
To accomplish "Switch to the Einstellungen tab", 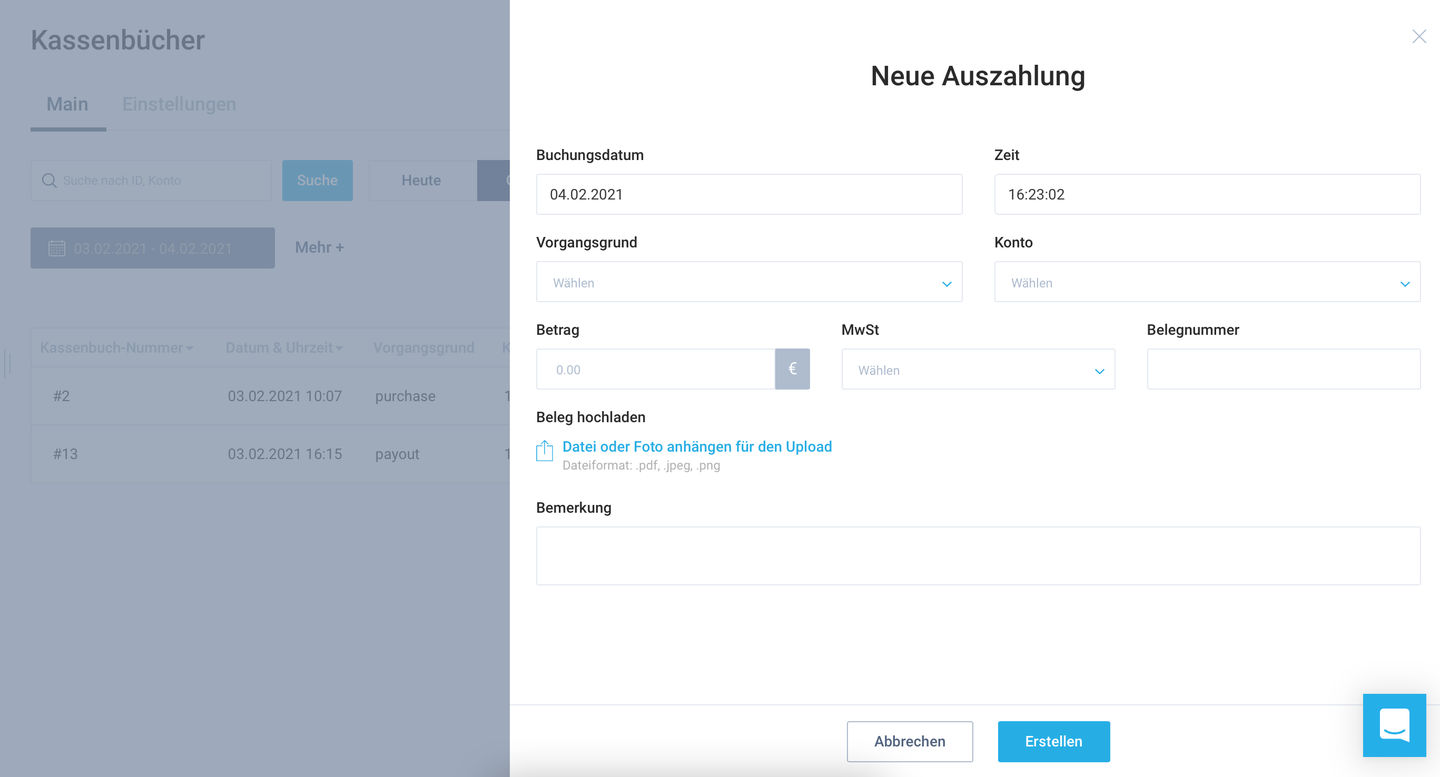I will 179,104.
